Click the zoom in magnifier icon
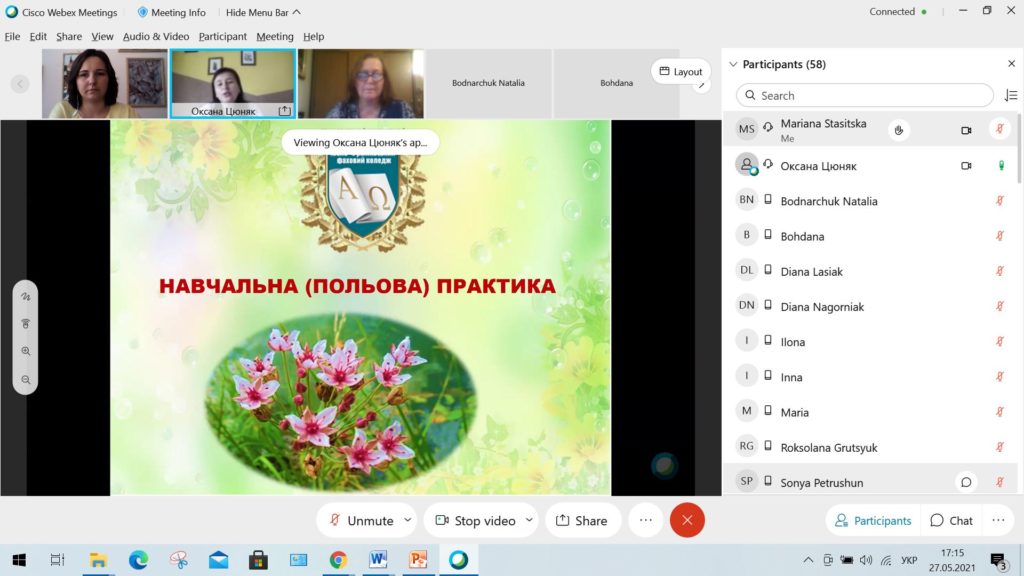The image size is (1024, 576). point(26,351)
